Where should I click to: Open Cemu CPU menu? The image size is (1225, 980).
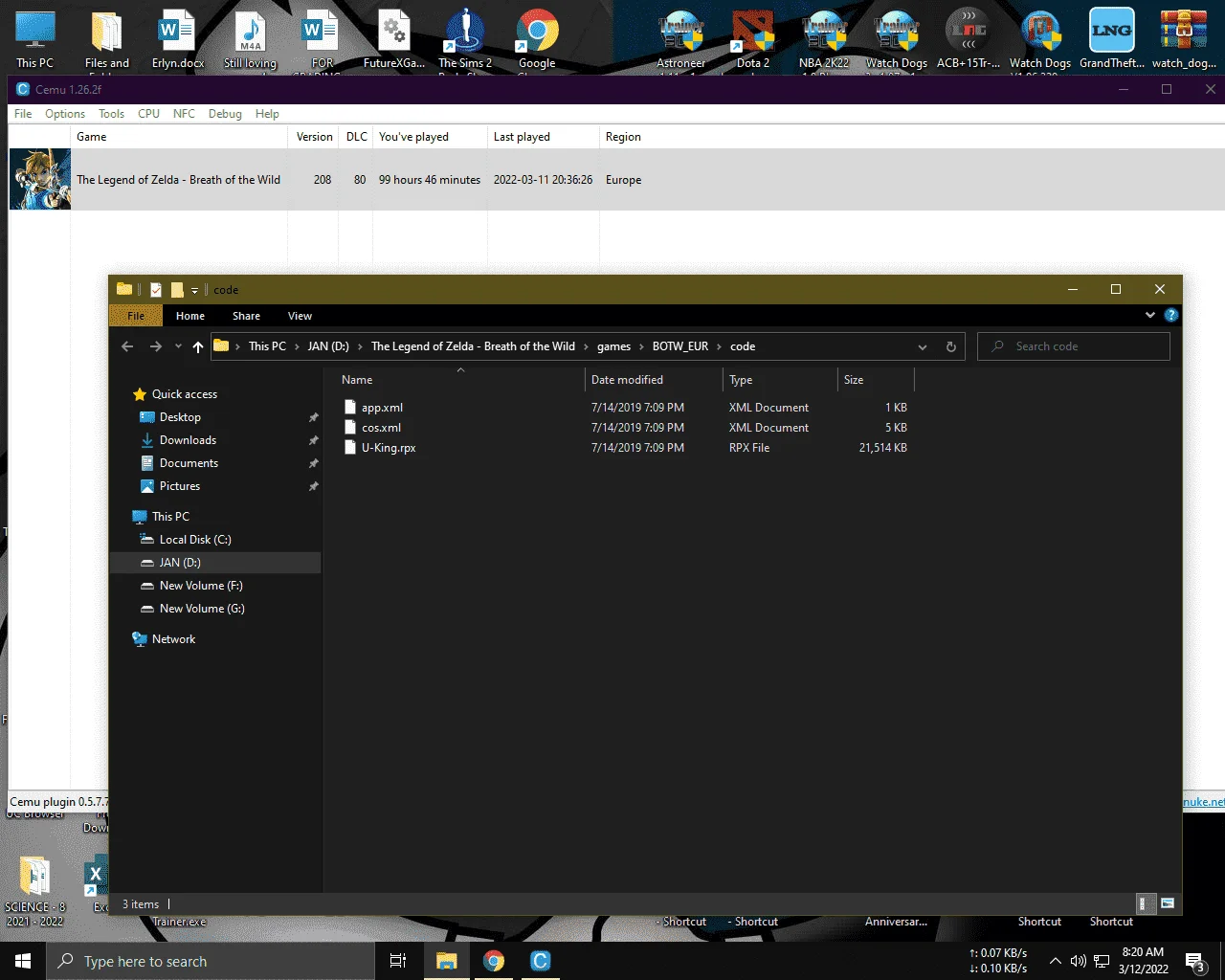click(148, 113)
